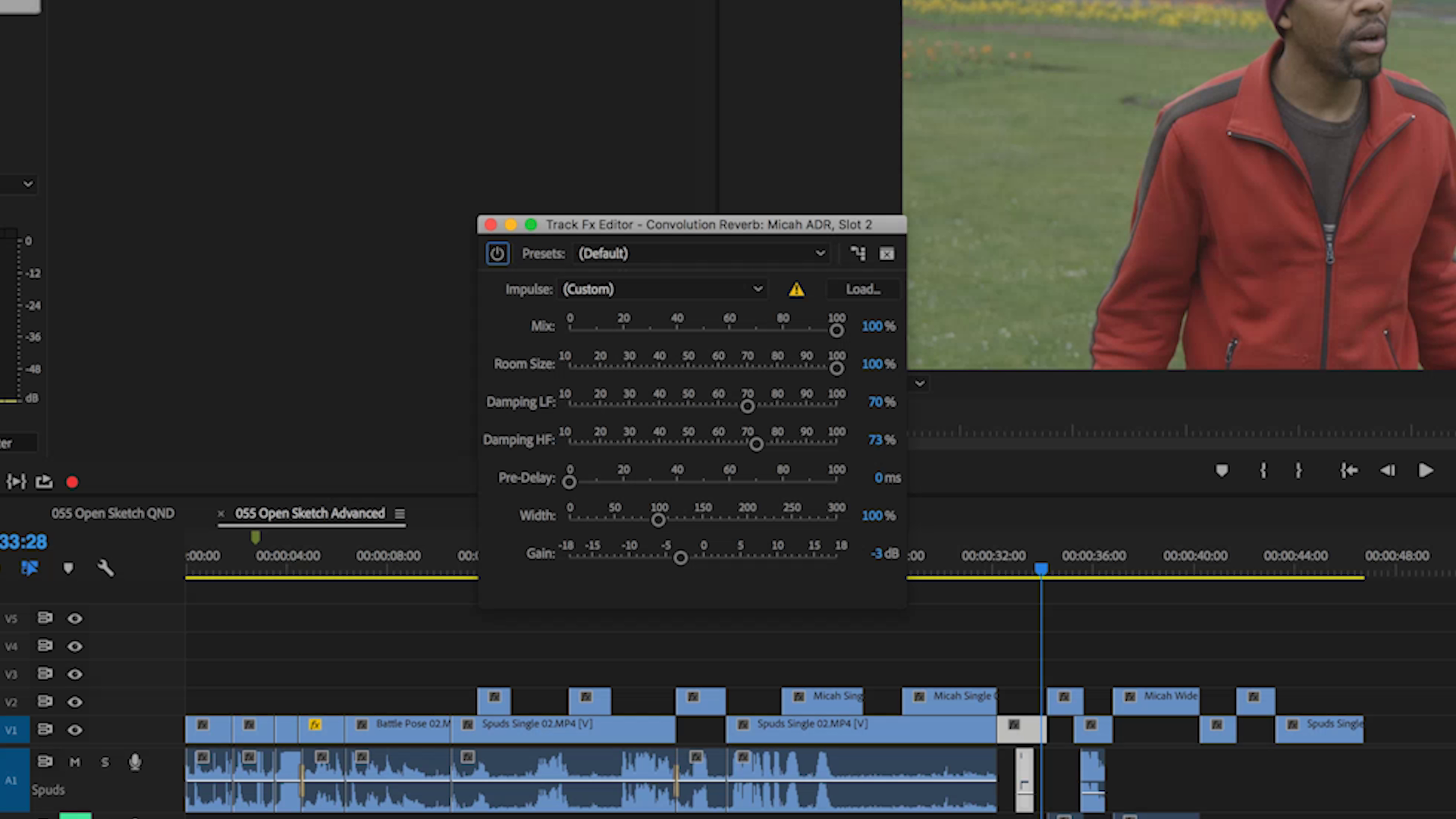Play the program monitor

(1426, 471)
